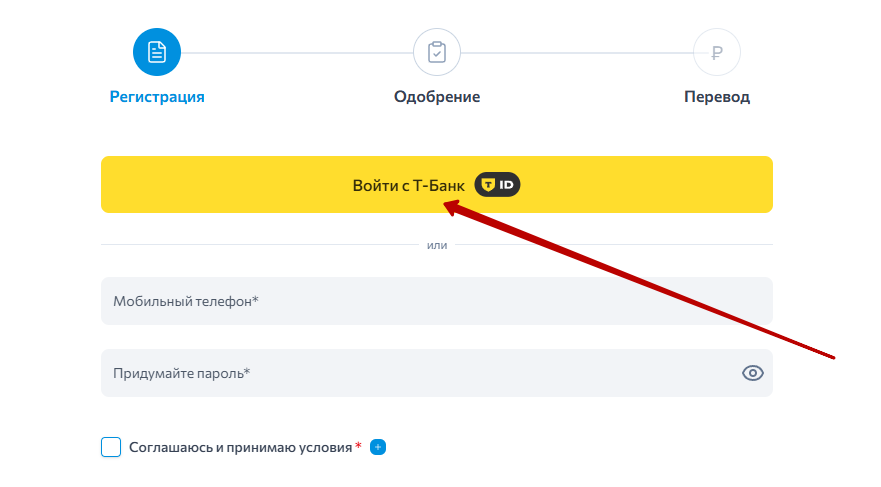The width and height of the screenshot is (881, 487).
Task: Click the Регистрация document step icon
Action: 157,52
